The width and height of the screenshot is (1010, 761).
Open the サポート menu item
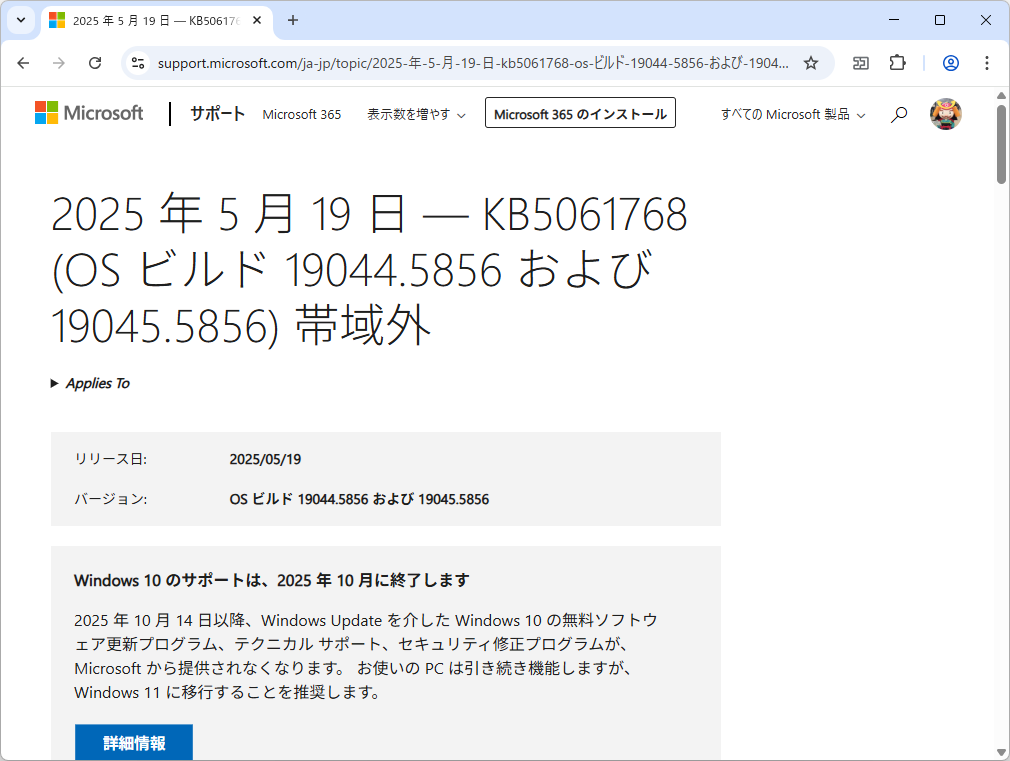[x=217, y=113]
